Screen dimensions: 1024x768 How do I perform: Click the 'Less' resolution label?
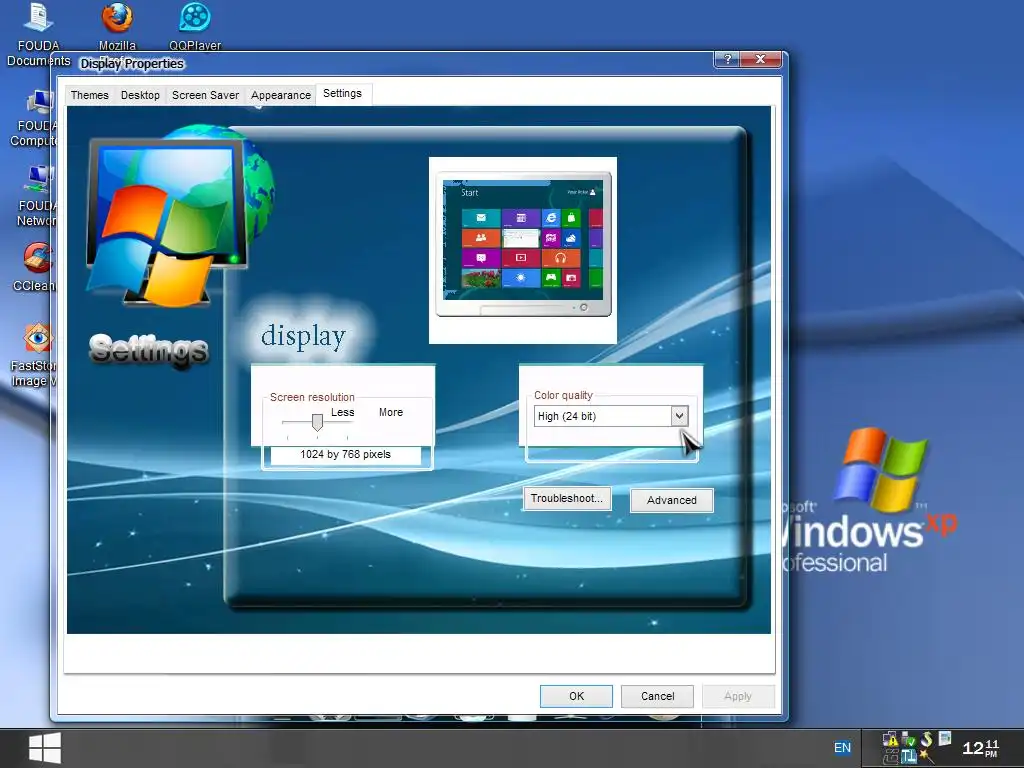coord(342,412)
